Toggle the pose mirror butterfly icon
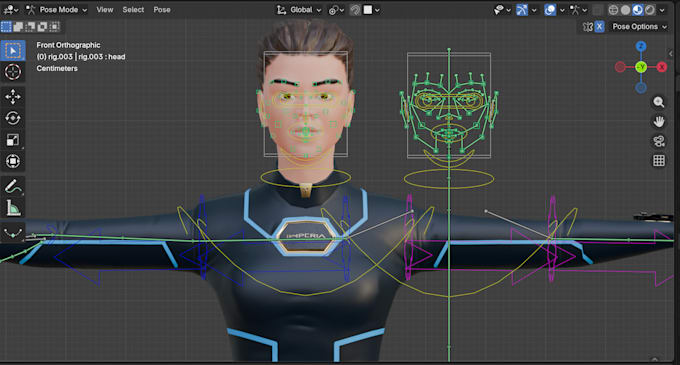 pos(588,27)
